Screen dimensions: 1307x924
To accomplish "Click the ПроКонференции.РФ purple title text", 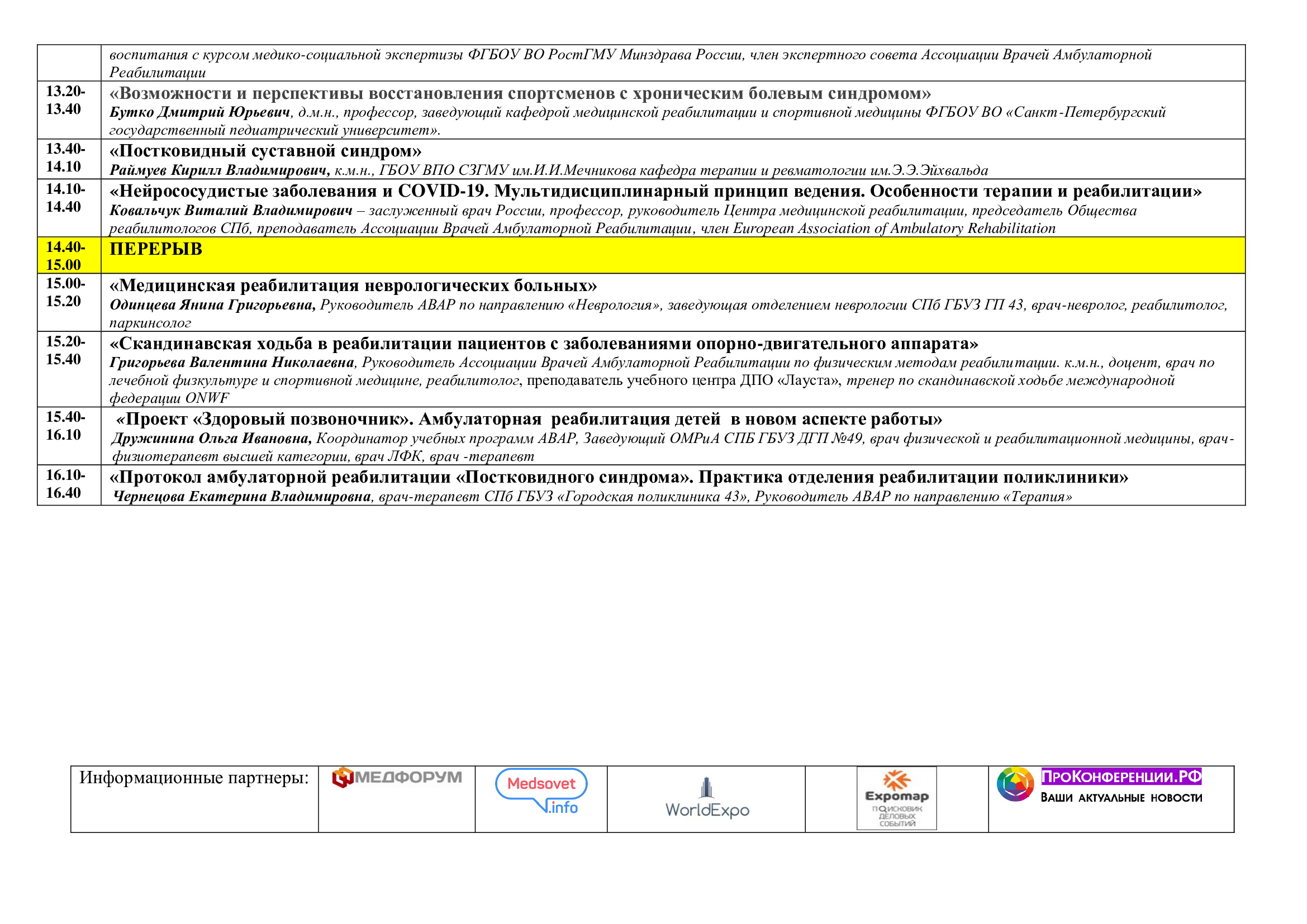I will click(1121, 777).
